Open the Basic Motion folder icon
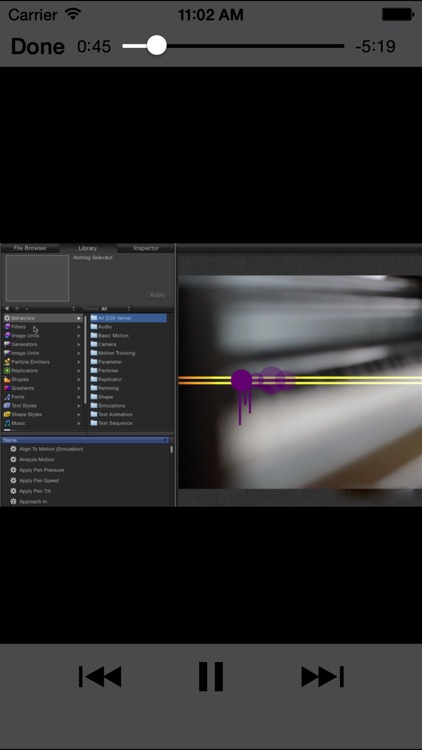422x750 pixels. [94, 335]
